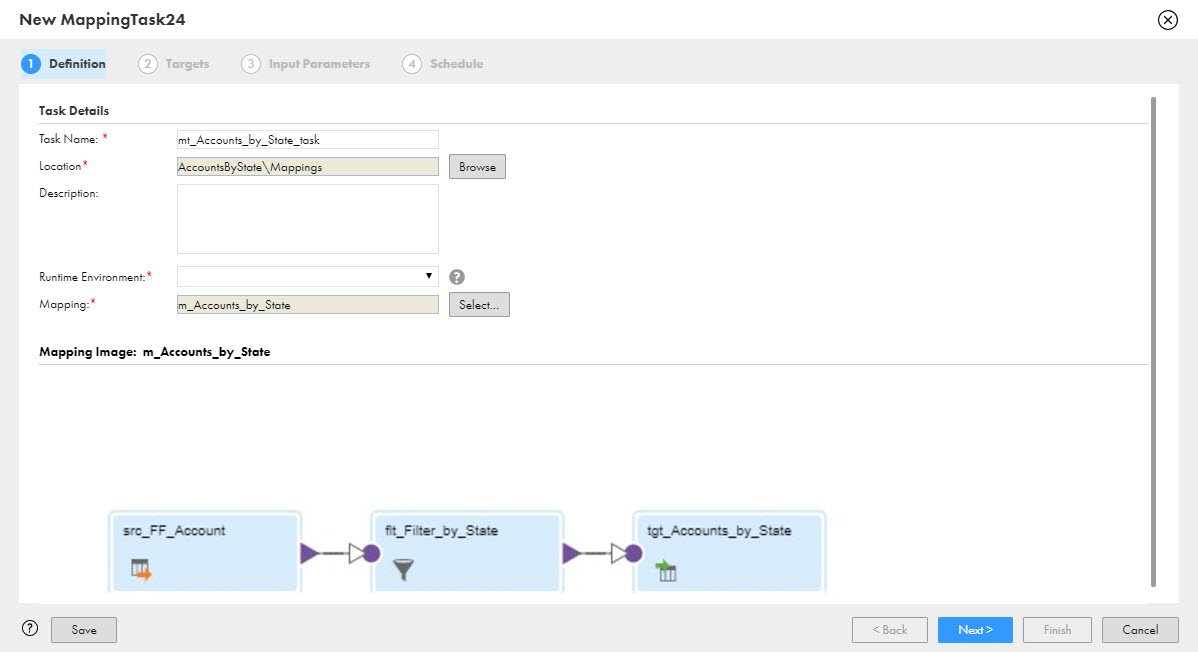Click the purple input port of flt_Filter_by_State
The height and width of the screenshot is (652, 1198).
(371, 553)
